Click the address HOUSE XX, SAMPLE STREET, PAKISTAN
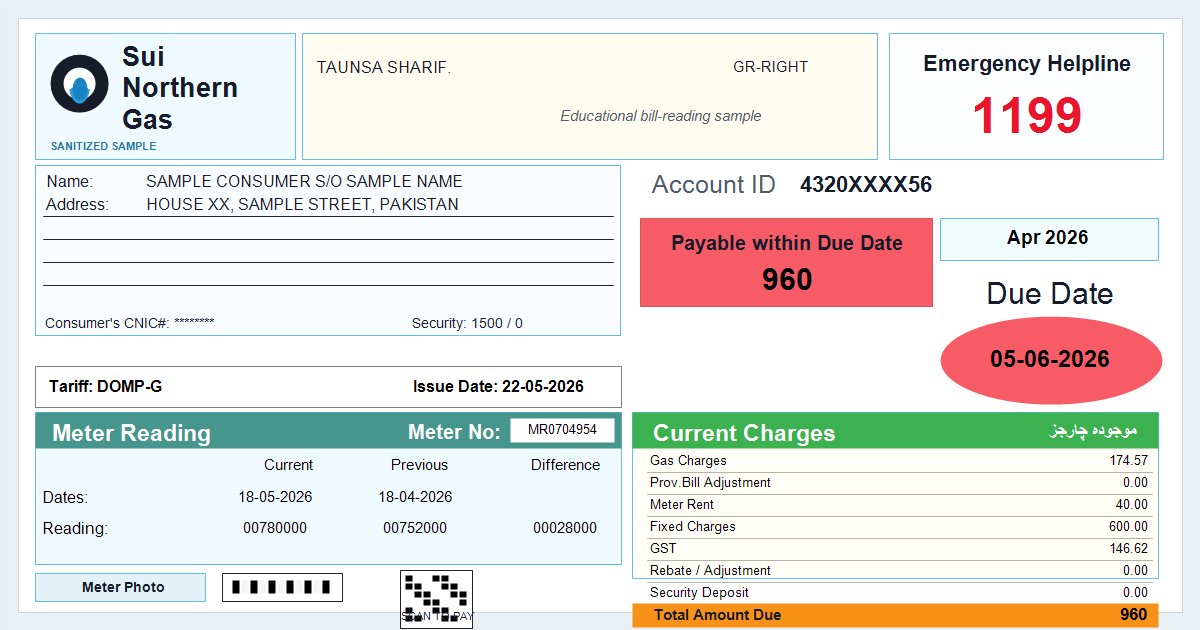Screen dimensions: 1200x630 coord(302,205)
